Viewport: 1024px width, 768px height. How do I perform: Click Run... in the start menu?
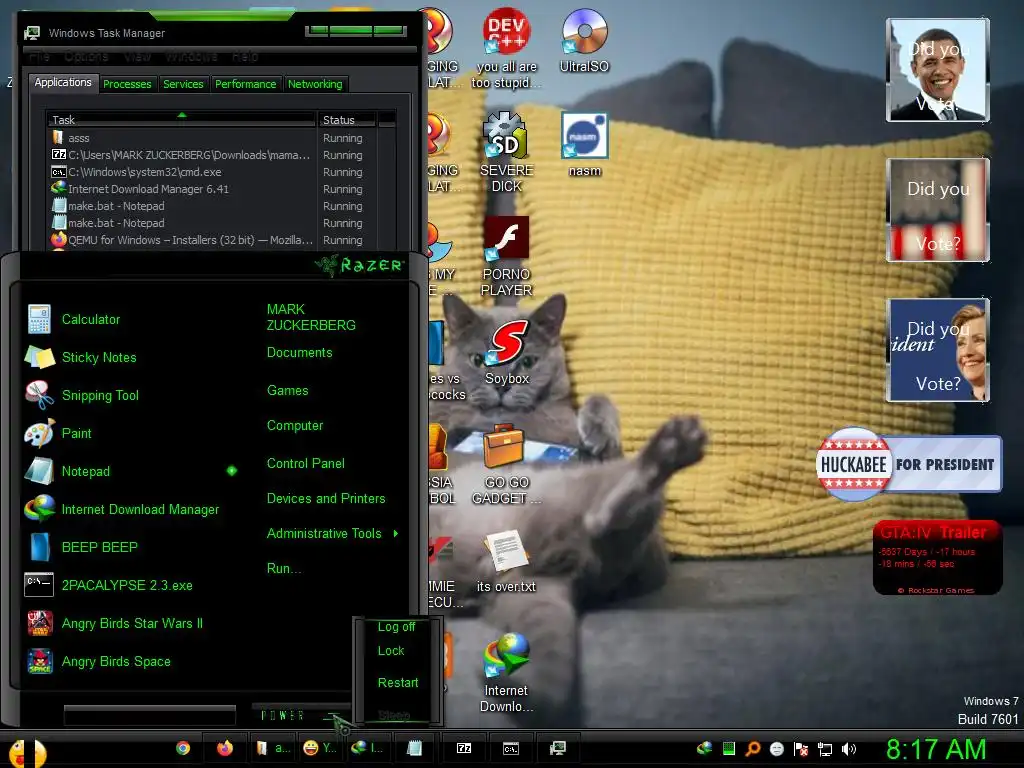pyautogui.click(x=283, y=569)
